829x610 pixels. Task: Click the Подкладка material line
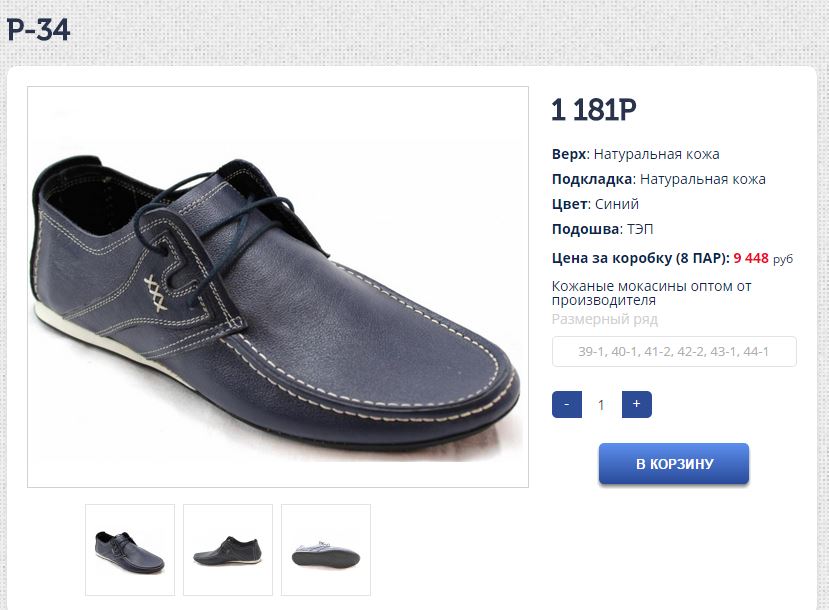[659, 179]
